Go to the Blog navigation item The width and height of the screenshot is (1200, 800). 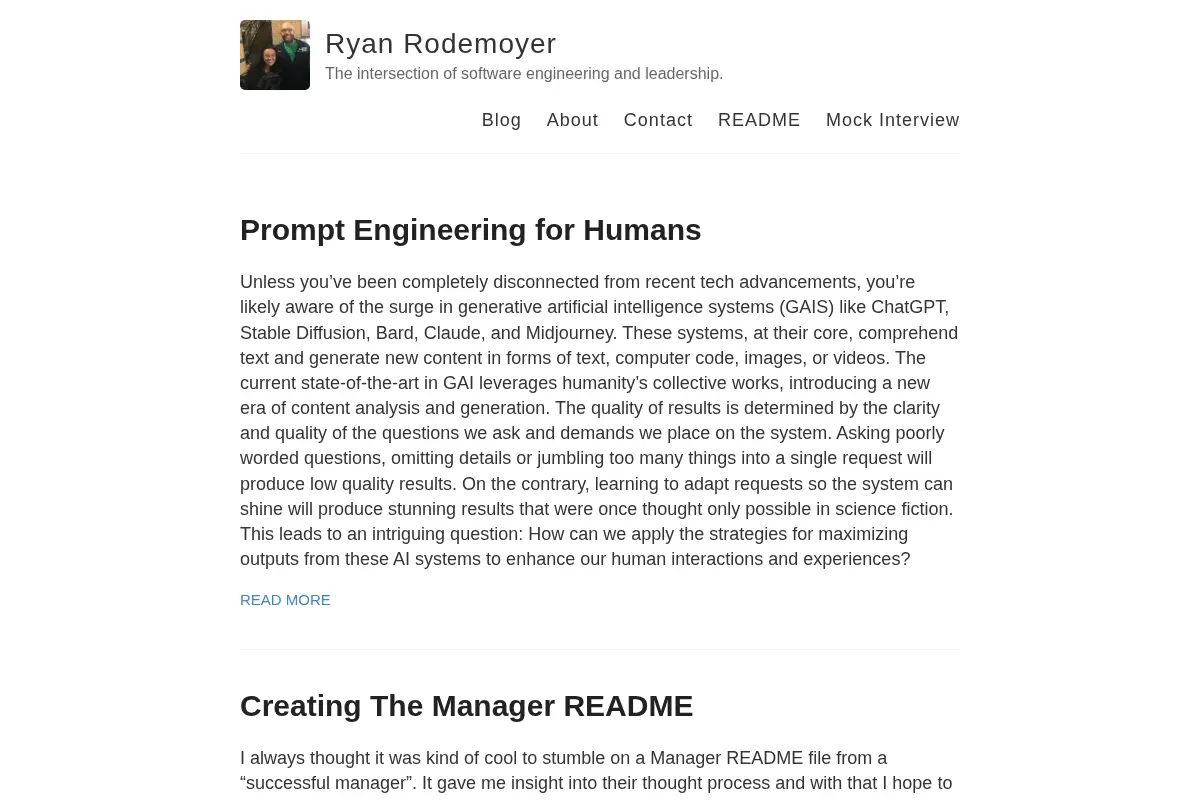click(501, 120)
